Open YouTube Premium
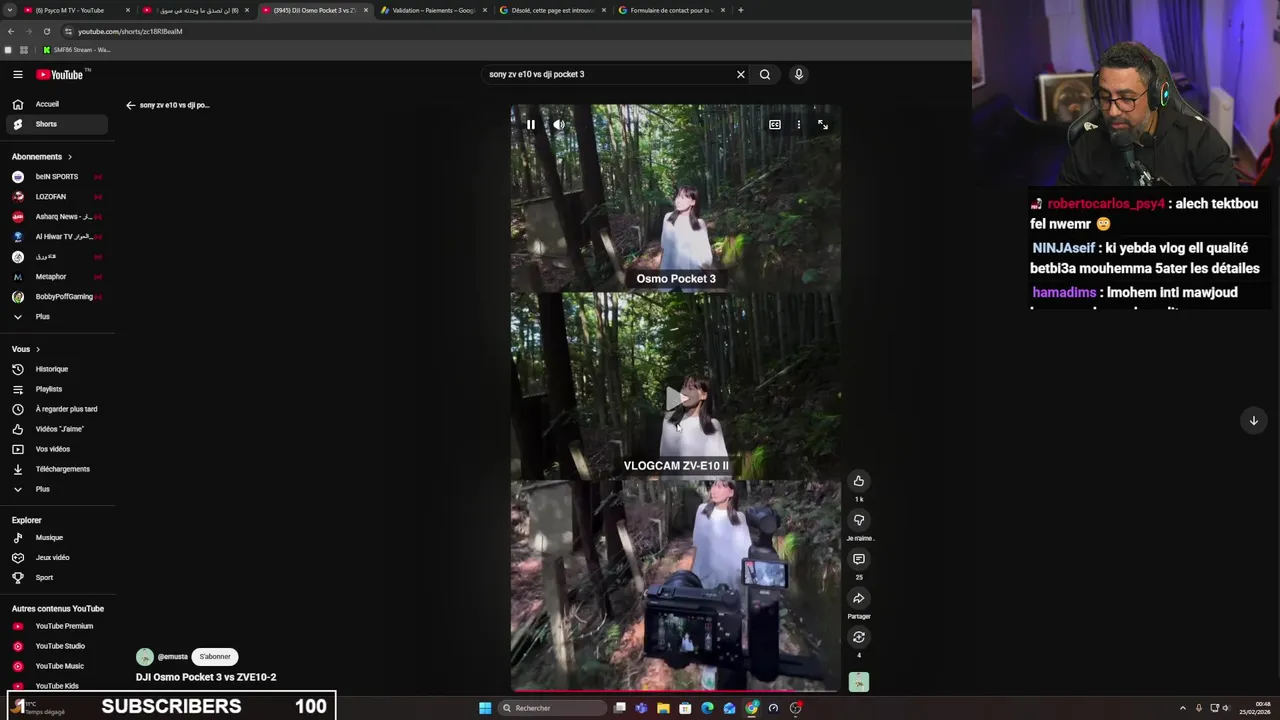This screenshot has width=1280, height=720. [64, 626]
